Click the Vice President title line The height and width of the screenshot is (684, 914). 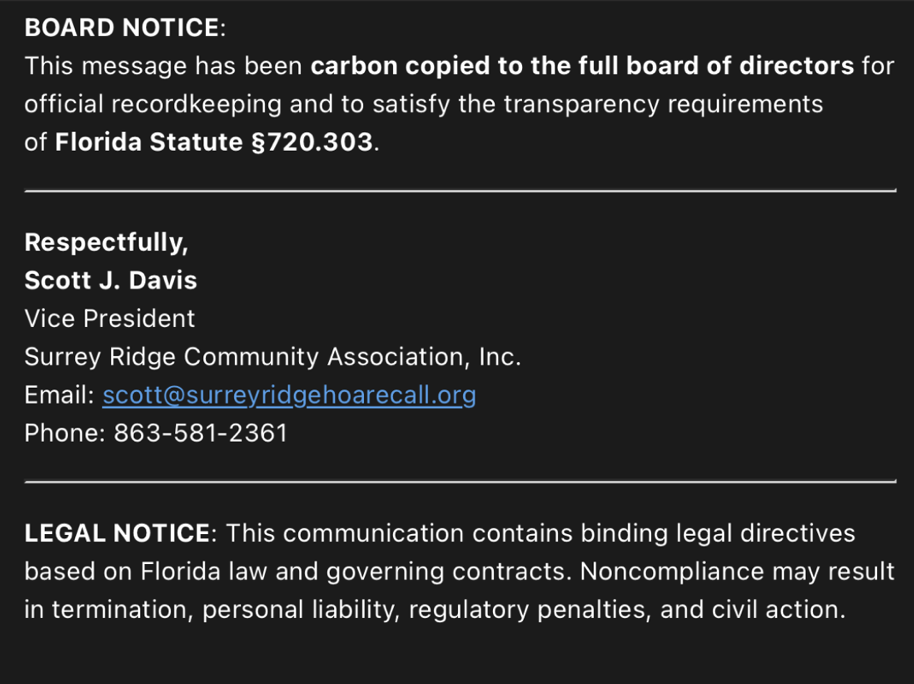pyautogui.click(x=110, y=318)
